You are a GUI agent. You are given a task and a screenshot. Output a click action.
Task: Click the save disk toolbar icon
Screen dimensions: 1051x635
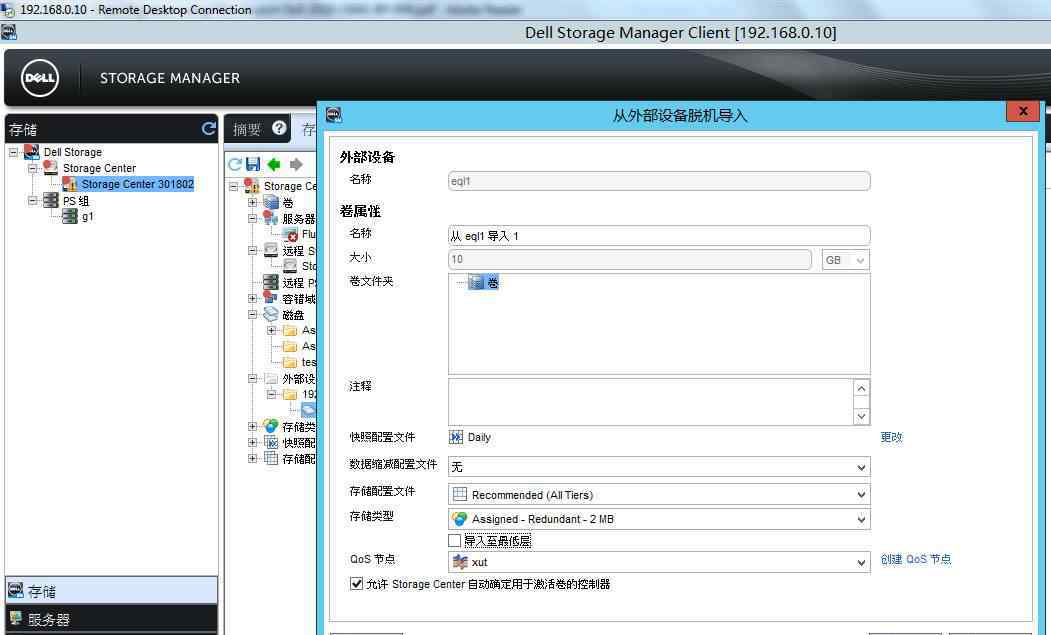pos(253,164)
